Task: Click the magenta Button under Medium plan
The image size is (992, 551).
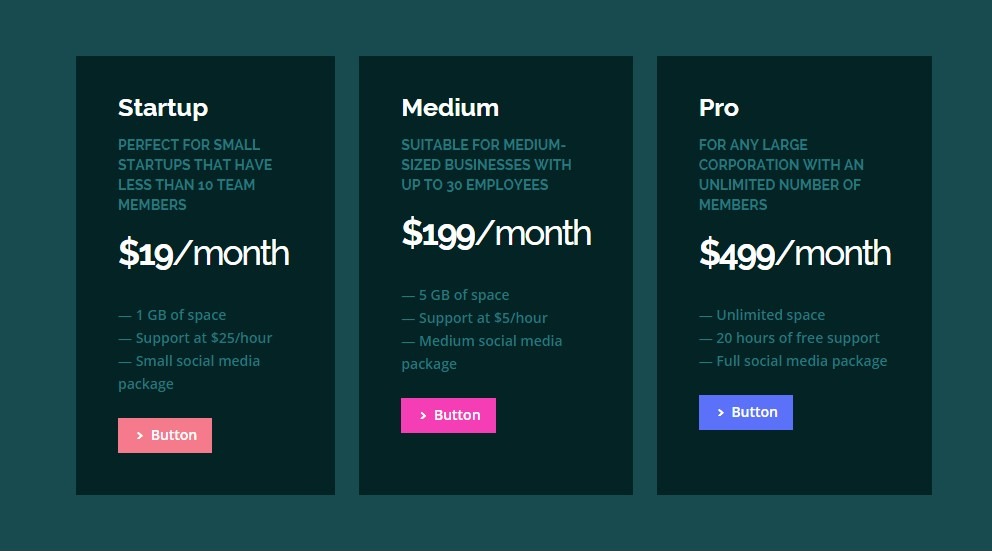Action: 448,415
